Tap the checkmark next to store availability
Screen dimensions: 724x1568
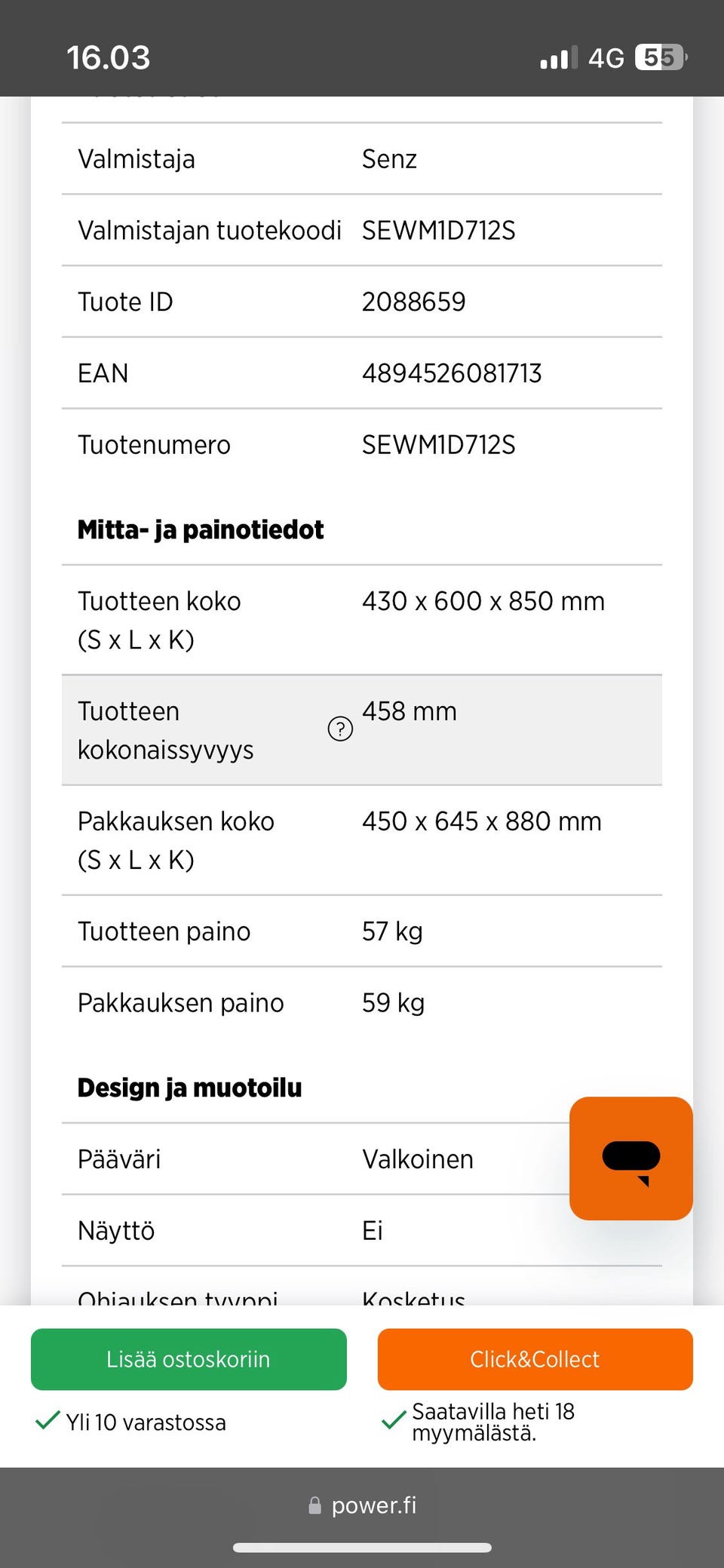[394, 1422]
